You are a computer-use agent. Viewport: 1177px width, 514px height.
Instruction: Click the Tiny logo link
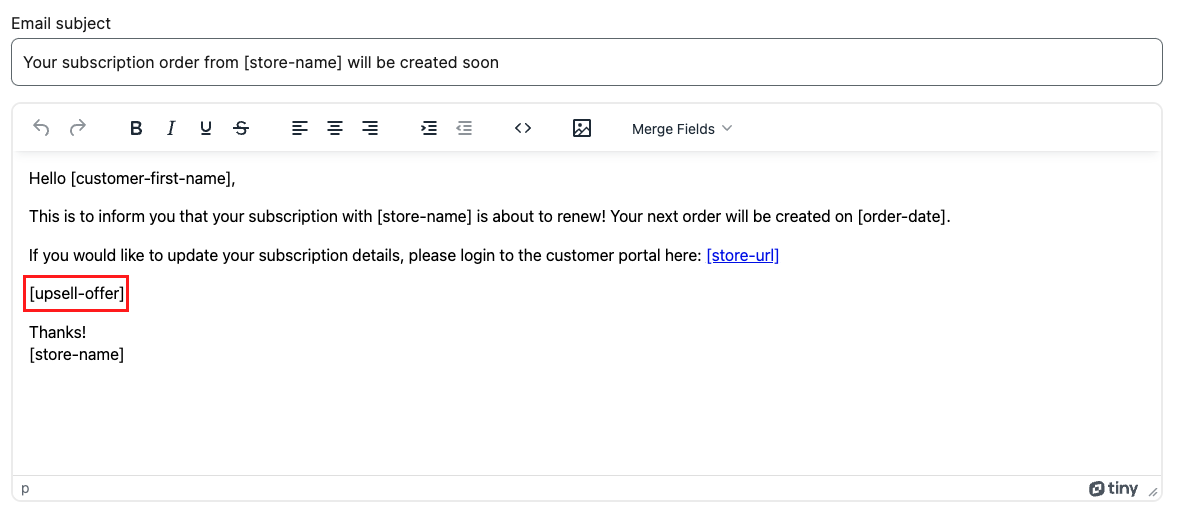click(1113, 488)
